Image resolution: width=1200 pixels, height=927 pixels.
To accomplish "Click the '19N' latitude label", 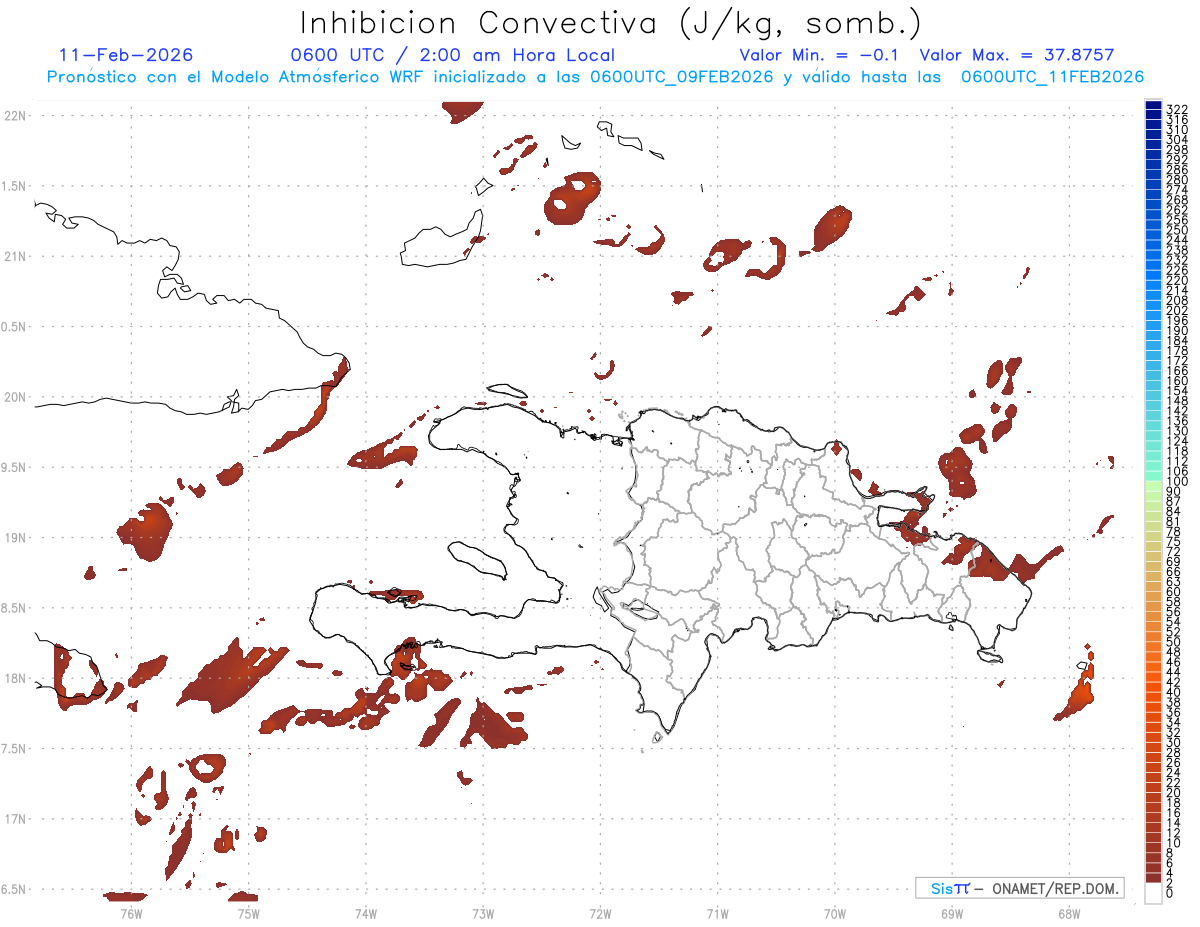I will click(x=15, y=538).
